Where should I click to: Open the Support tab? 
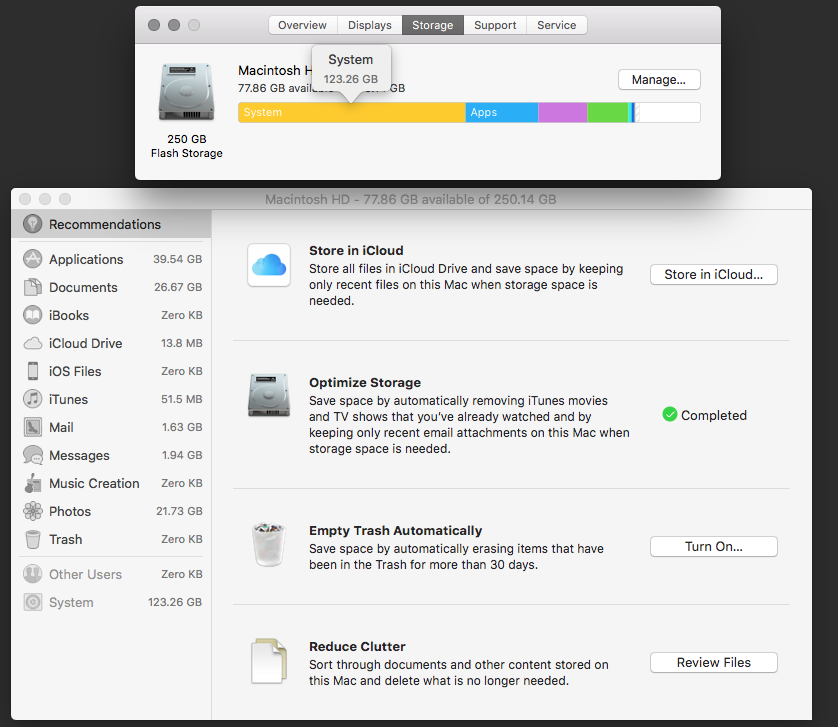495,25
